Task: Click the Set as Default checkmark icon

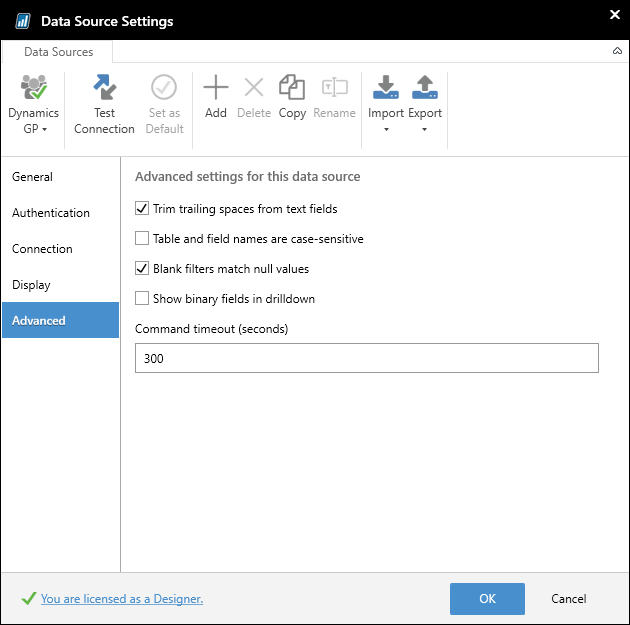Action: (164, 88)
